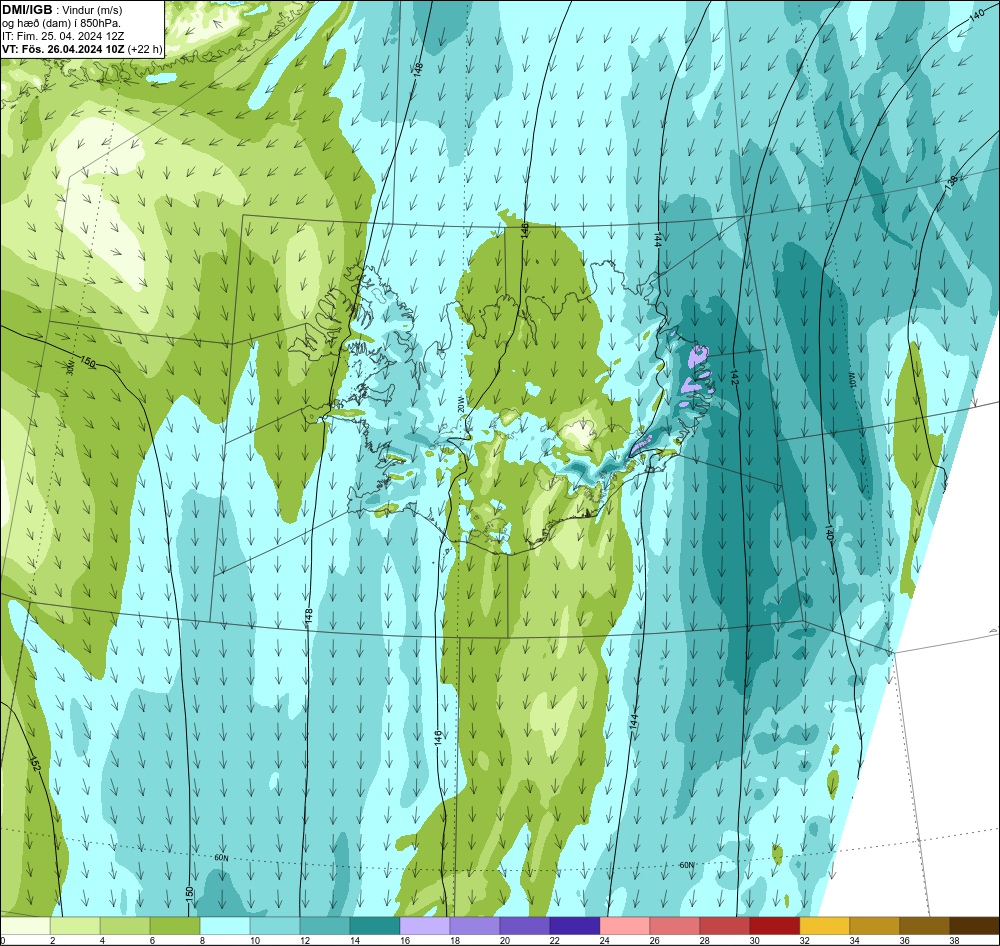The image size is (1000, 946).
Task: Click the '142' height contour label
Action: (735, 377)
